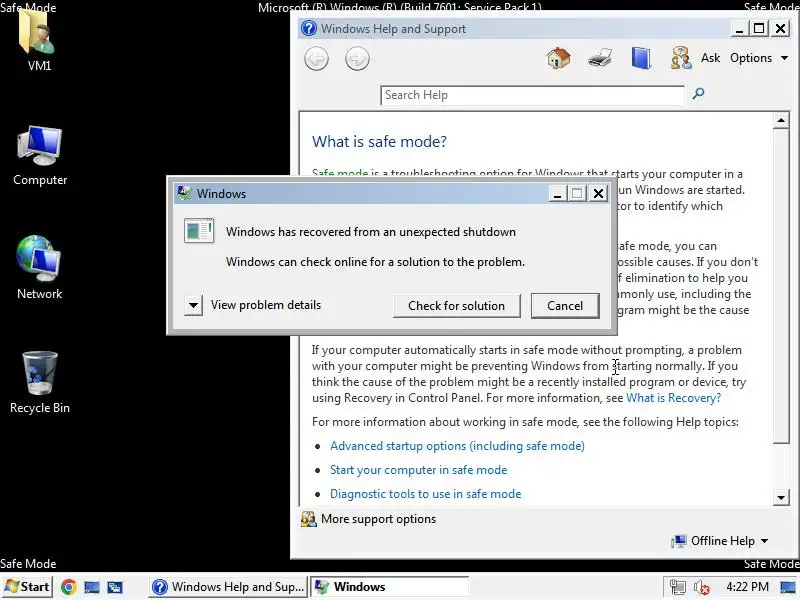The height and width of the screenshot is (600, 800).
Task: Click the network tray icon
Action: (678, 587)
